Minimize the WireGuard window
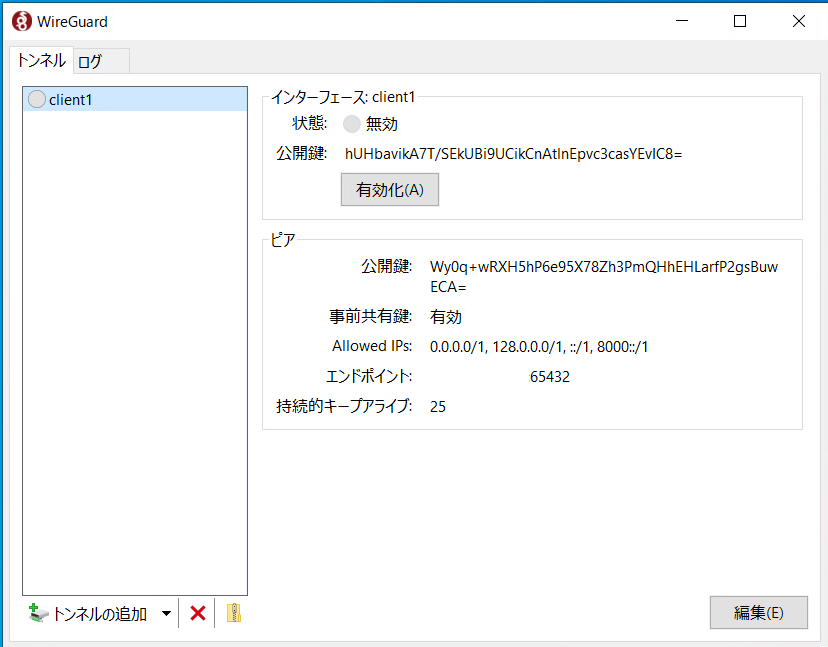This screenshot has width=828, height=647. click(x=682, y=21)
